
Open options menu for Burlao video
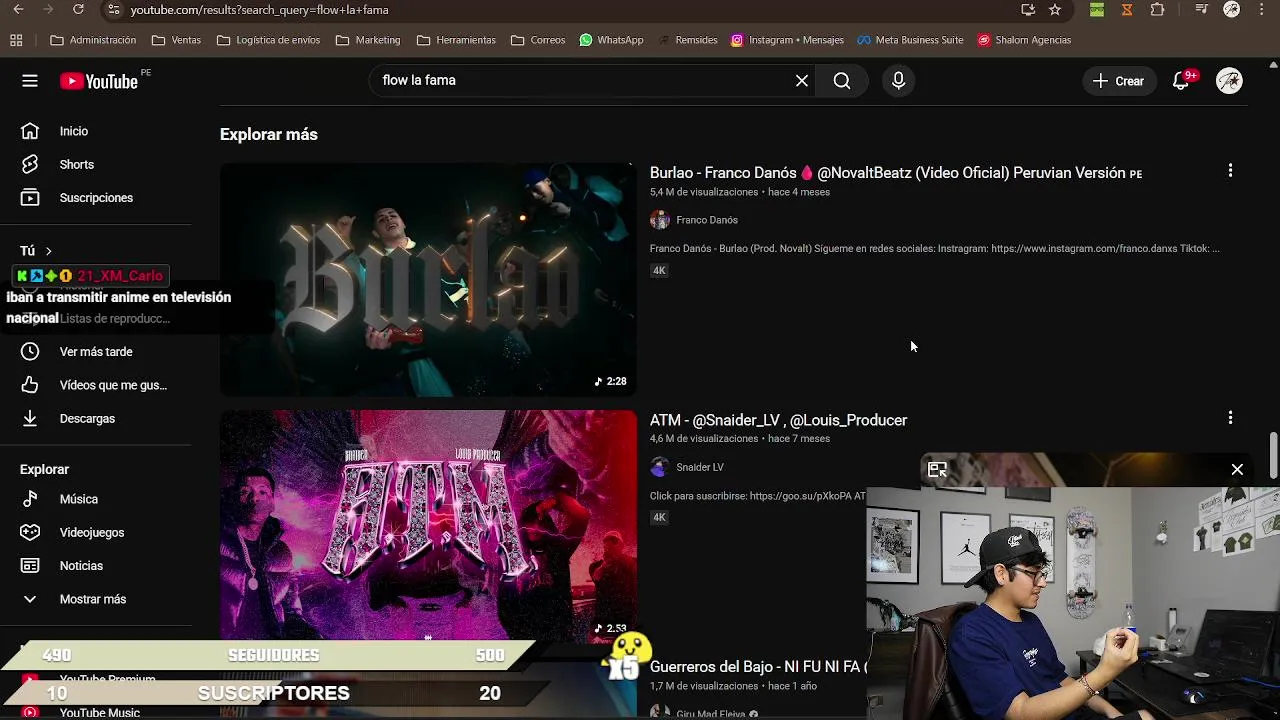click(x=1230, y=171)
